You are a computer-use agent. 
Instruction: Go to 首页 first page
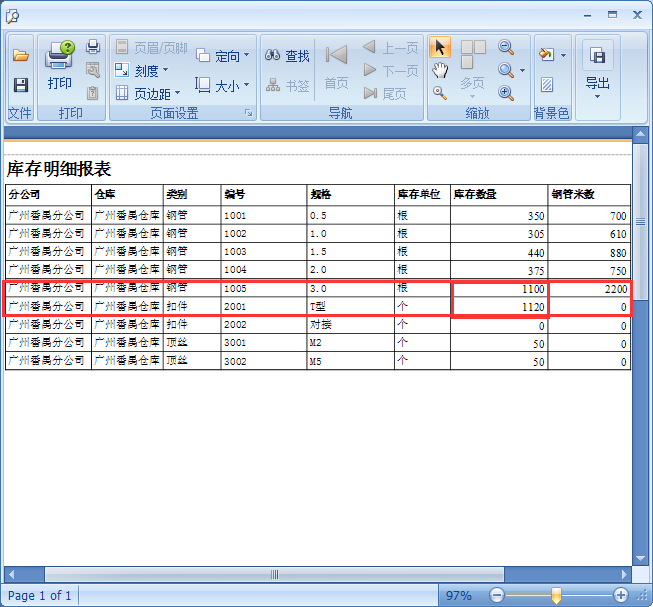point(336,67)
